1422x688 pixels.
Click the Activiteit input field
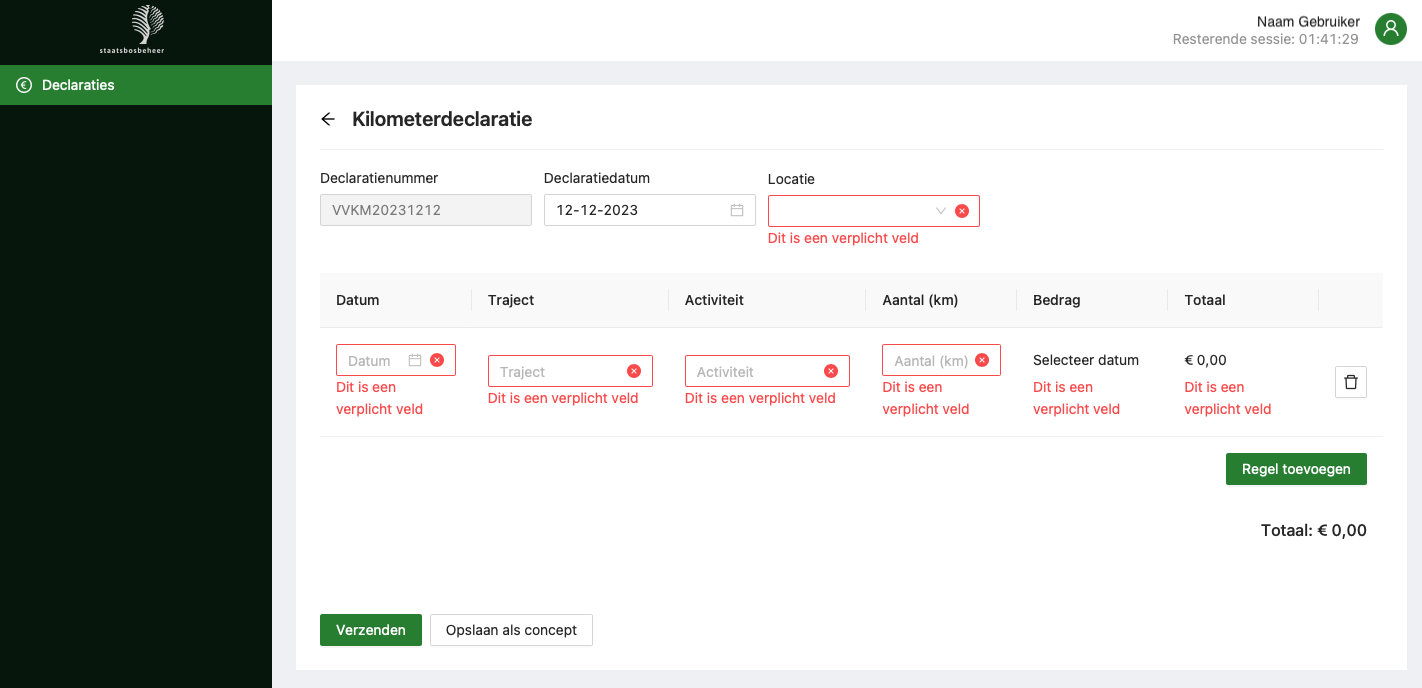click(767, 371)
